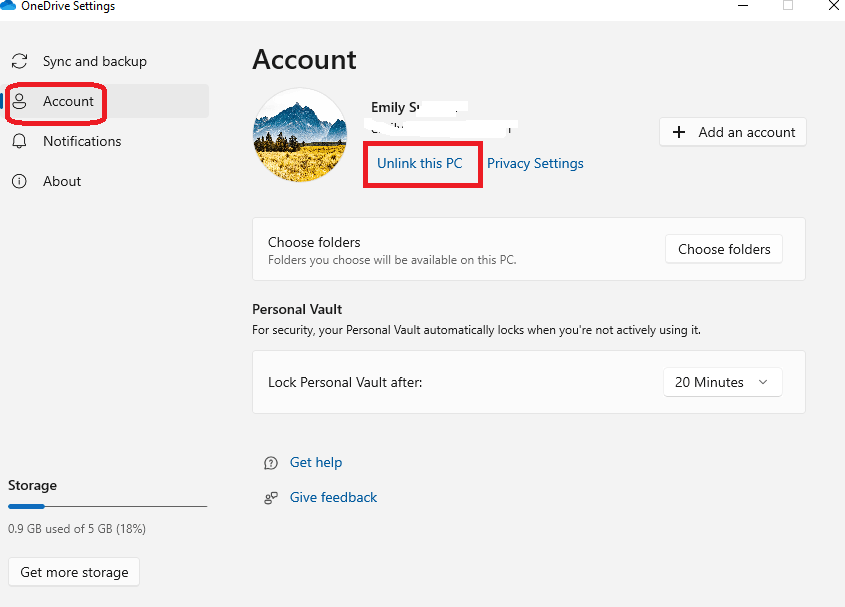Image resolution: width=845 pixels, height=607 pixels.
Task: Click 'Lock Personal Vault after:' label
Action: [x=345, y=382]
